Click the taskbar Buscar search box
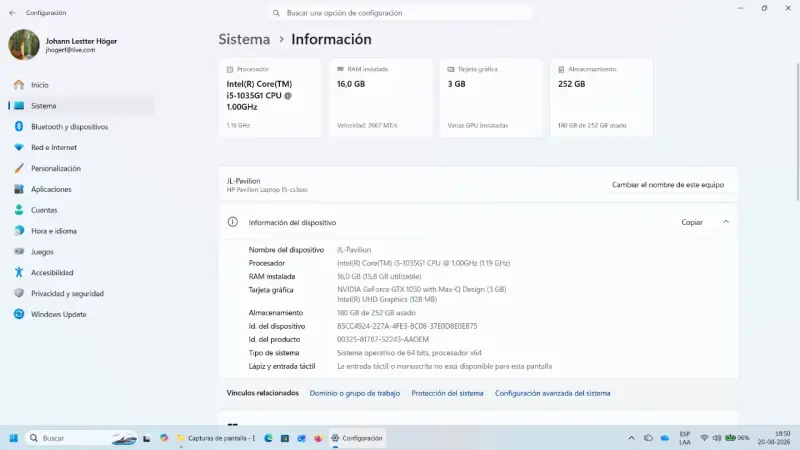Image resolution: width=800 pixels, height=450 pixels. pyautogui.click(x=82, y=438)
